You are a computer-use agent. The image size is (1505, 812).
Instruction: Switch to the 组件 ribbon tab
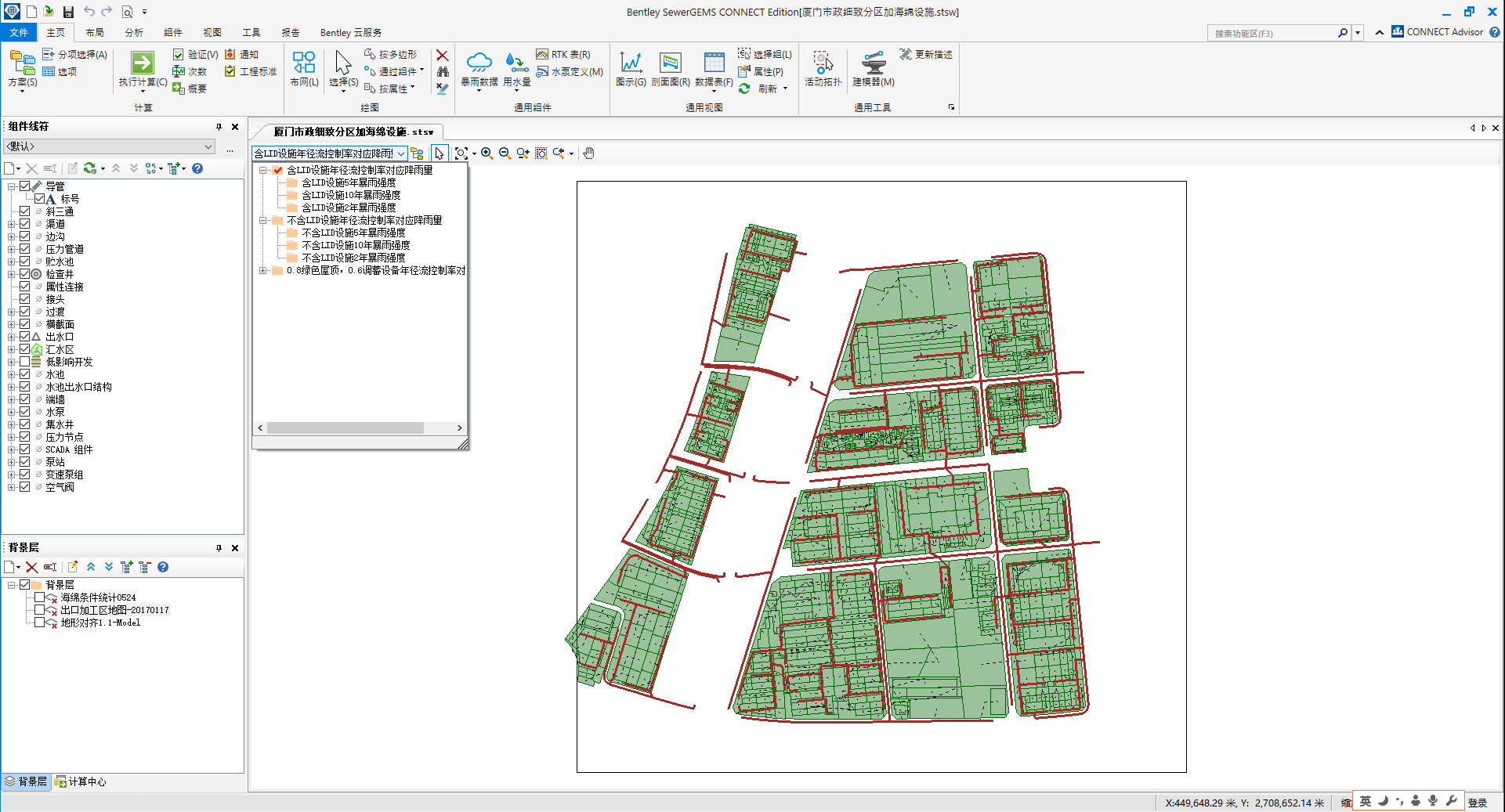(x=173, y=32)
